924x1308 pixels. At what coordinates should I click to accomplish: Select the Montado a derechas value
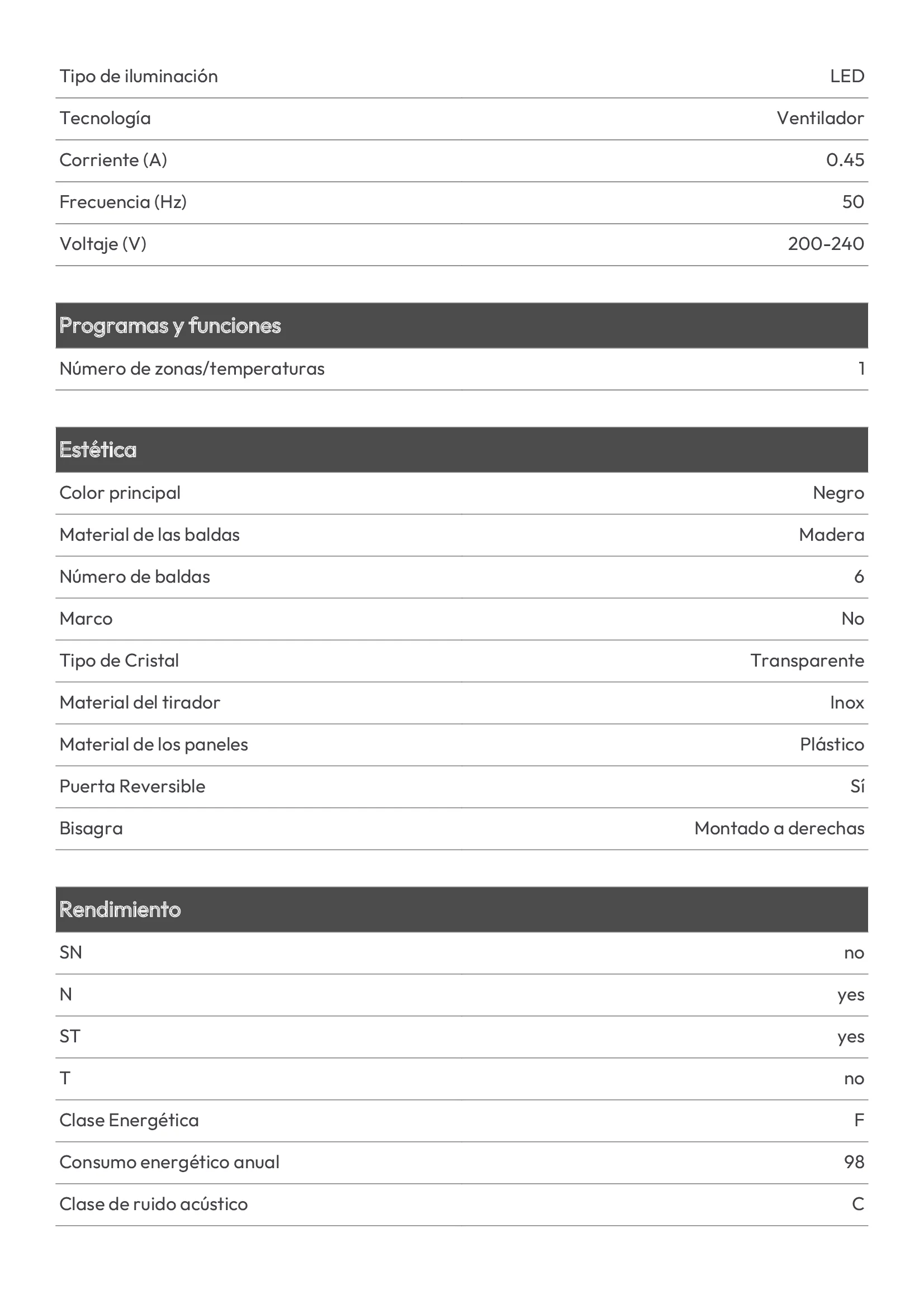[779, 828]
